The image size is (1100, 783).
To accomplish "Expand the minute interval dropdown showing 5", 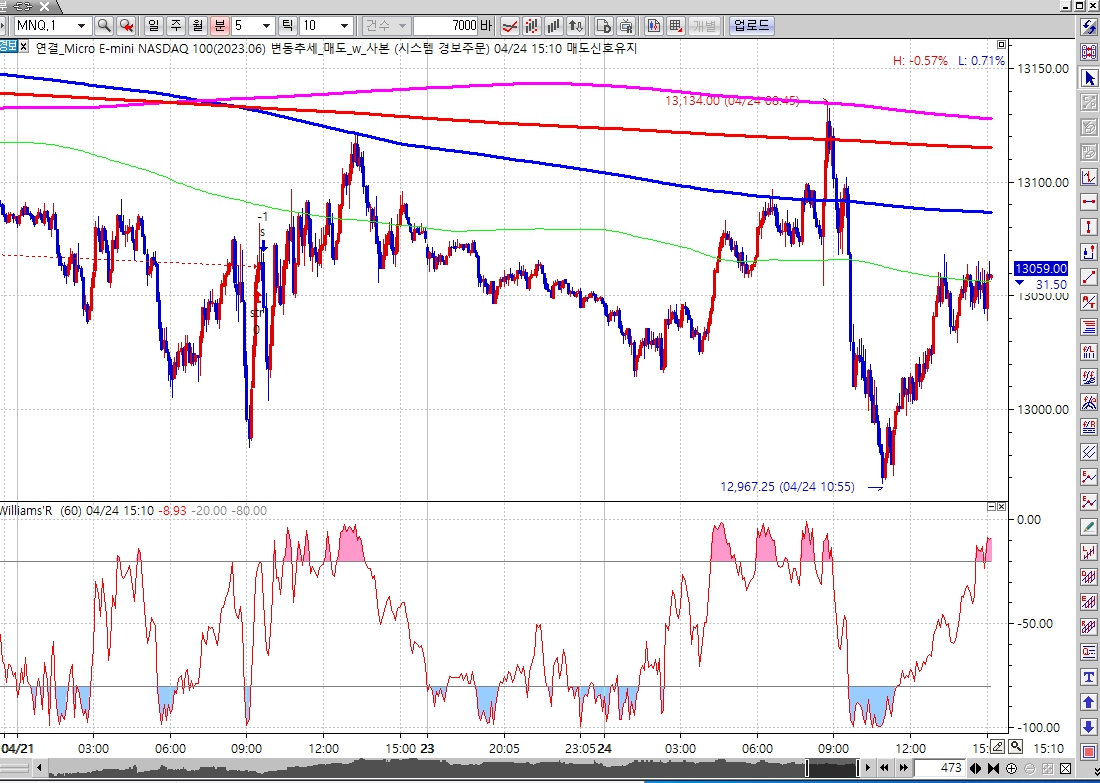I will click(266, 25).
